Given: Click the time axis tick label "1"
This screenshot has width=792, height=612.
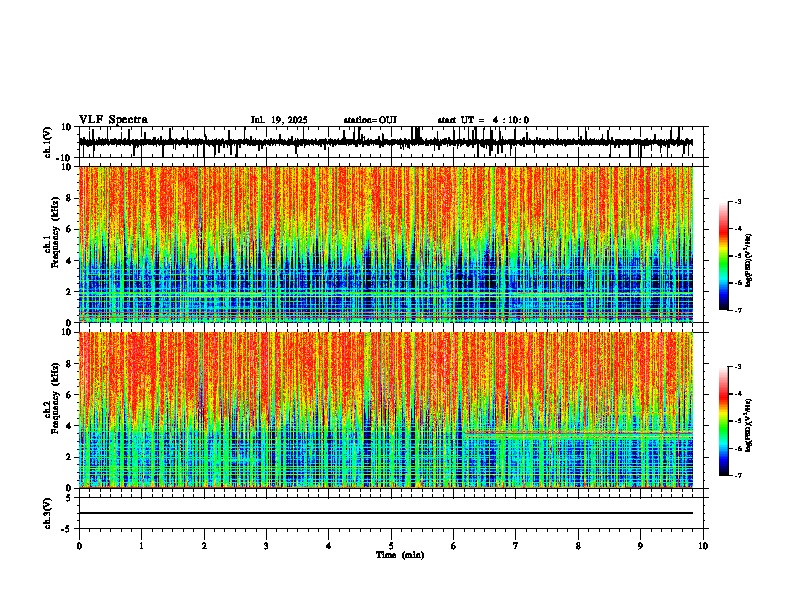Looking at the screenshot, I should 141,546.
